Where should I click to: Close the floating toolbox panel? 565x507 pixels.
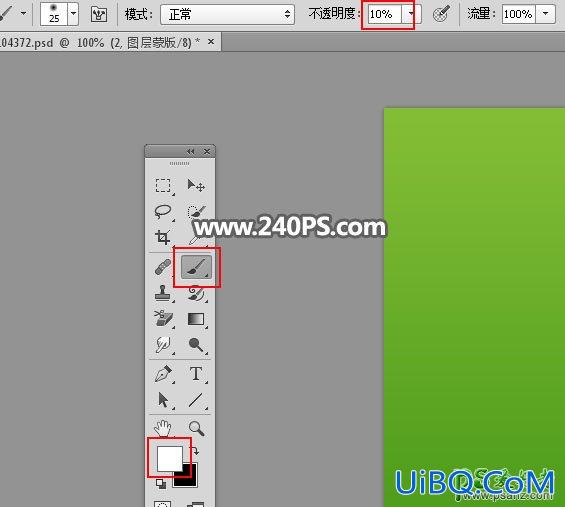207,151
